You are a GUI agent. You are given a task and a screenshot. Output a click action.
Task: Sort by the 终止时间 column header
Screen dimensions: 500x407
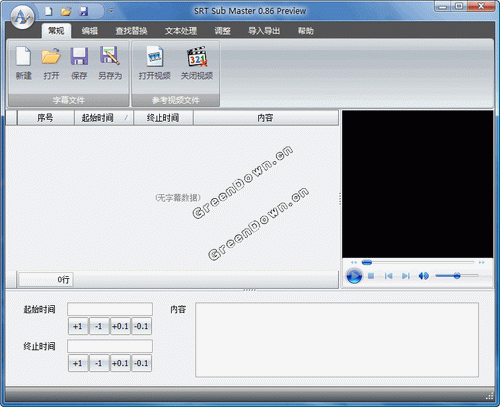(x=163, y=118)
